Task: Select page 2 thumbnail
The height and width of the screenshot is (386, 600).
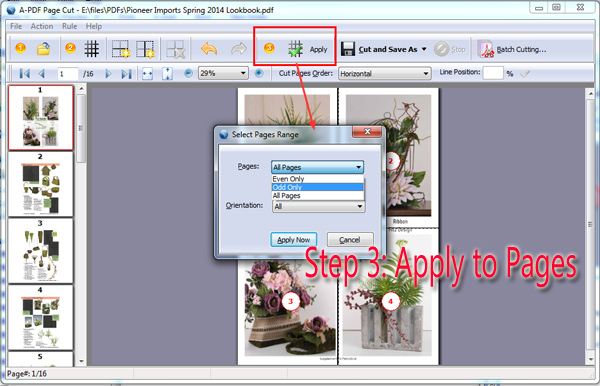Action: 41,184
